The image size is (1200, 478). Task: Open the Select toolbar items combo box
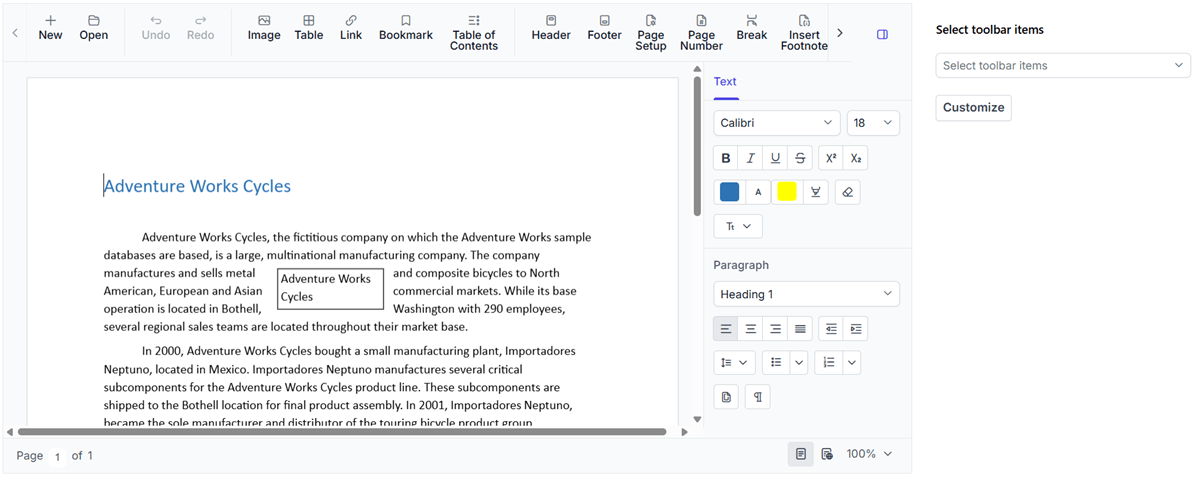[x=1063, y=66]
